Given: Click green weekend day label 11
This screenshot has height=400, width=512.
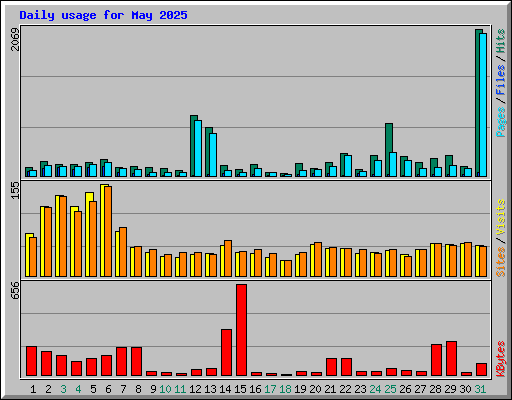Looking at the screenshot, I should tap(180, 389).
